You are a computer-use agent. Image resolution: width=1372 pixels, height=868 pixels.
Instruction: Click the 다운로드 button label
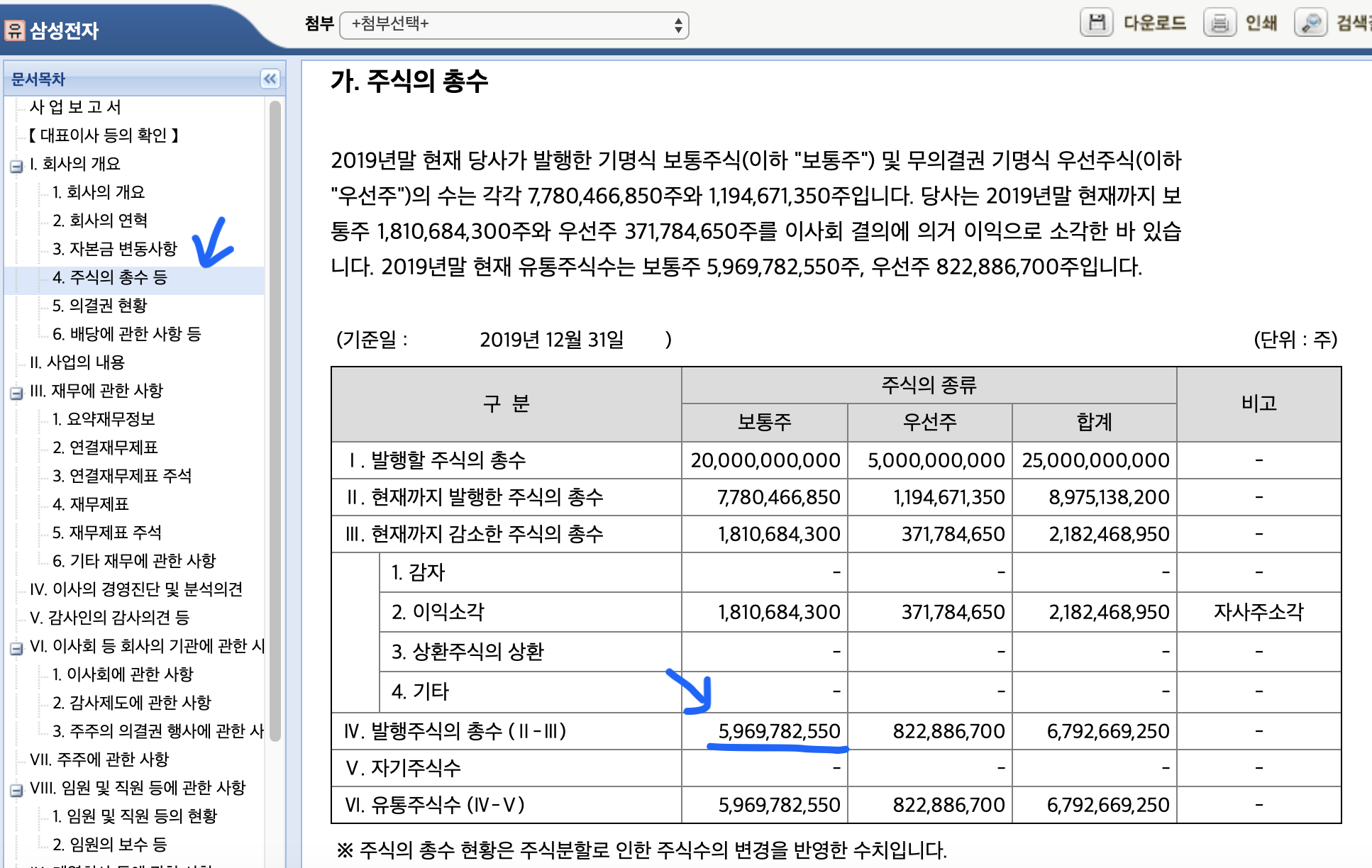click(1155, 23)
